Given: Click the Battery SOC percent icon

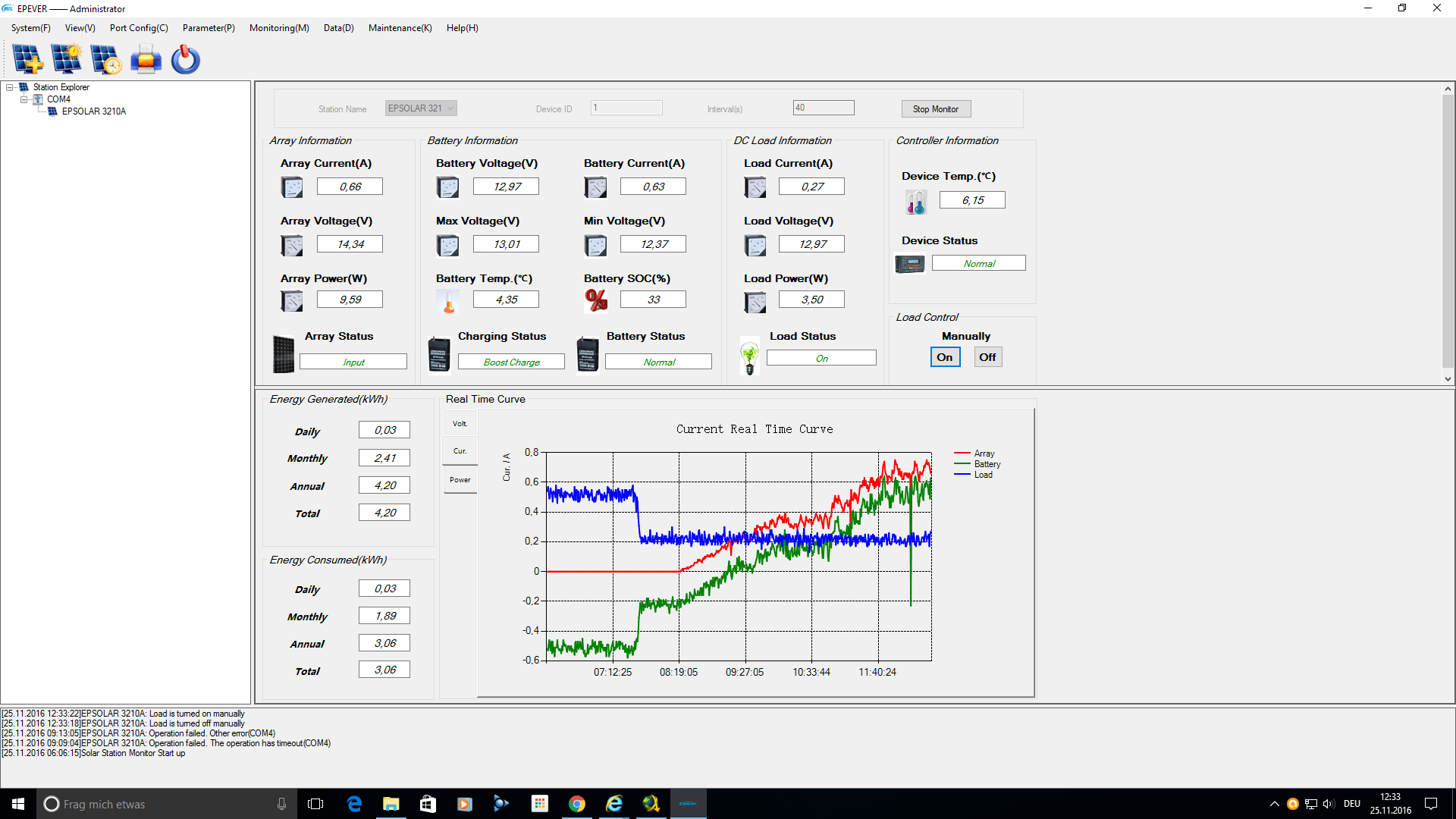Looking at the screenshot, I should pos(596,300).
